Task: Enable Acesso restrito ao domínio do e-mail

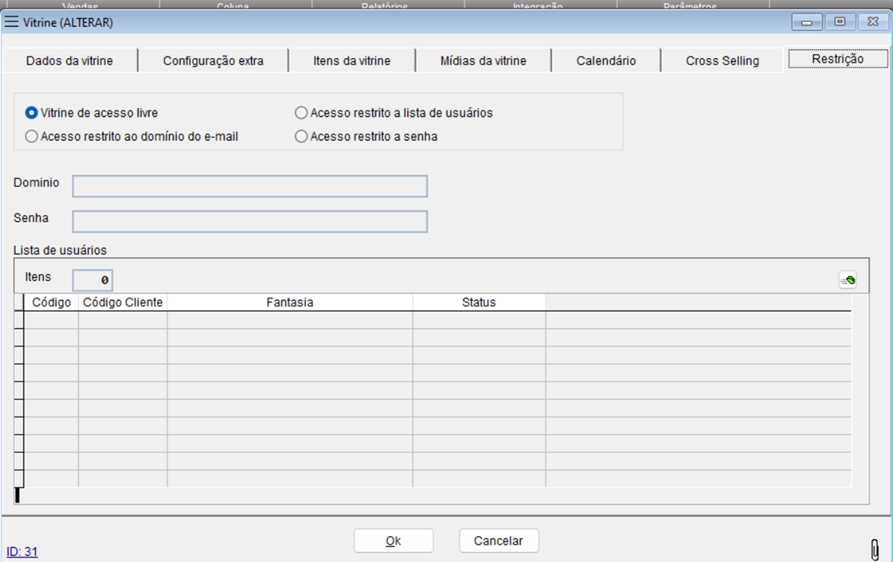Action: point(32,136)
